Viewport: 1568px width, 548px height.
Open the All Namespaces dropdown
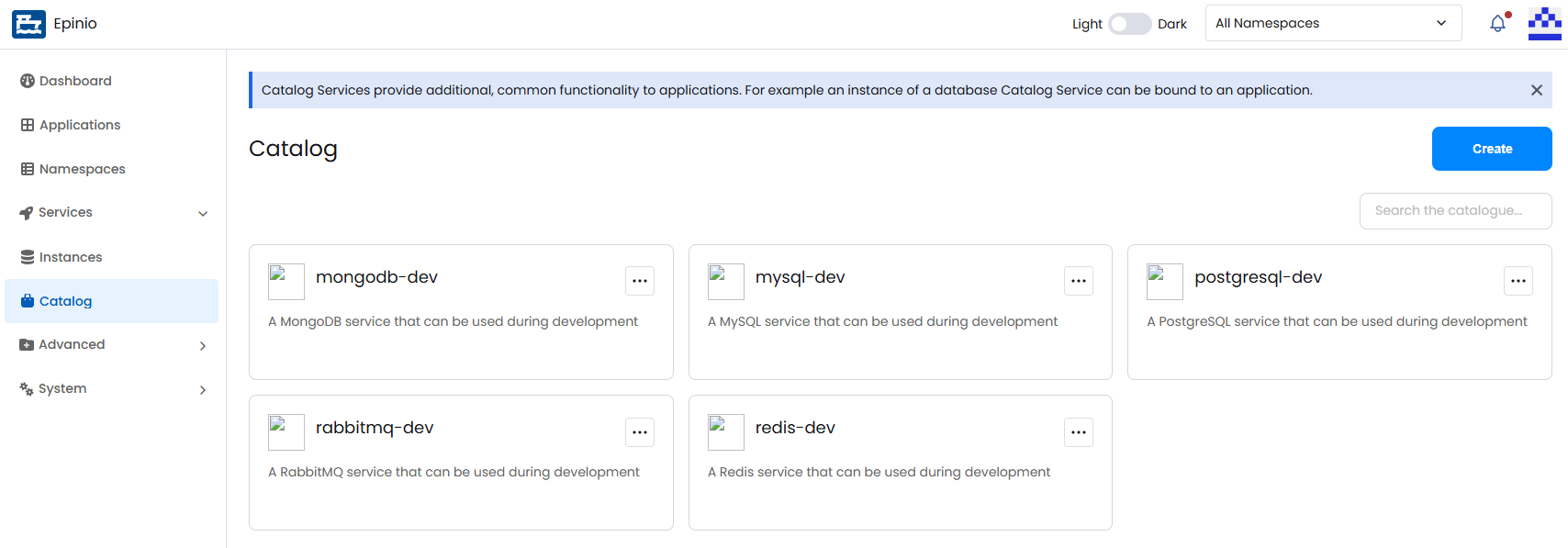(x=1333, y=23)
